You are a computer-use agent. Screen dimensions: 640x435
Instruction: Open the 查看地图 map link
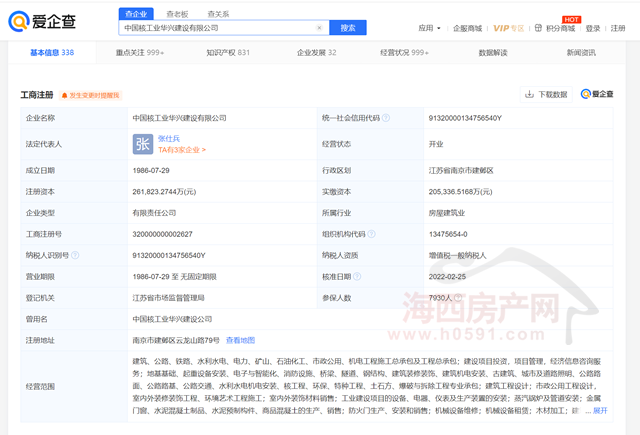pyautogui.click(x=240, y=340)
